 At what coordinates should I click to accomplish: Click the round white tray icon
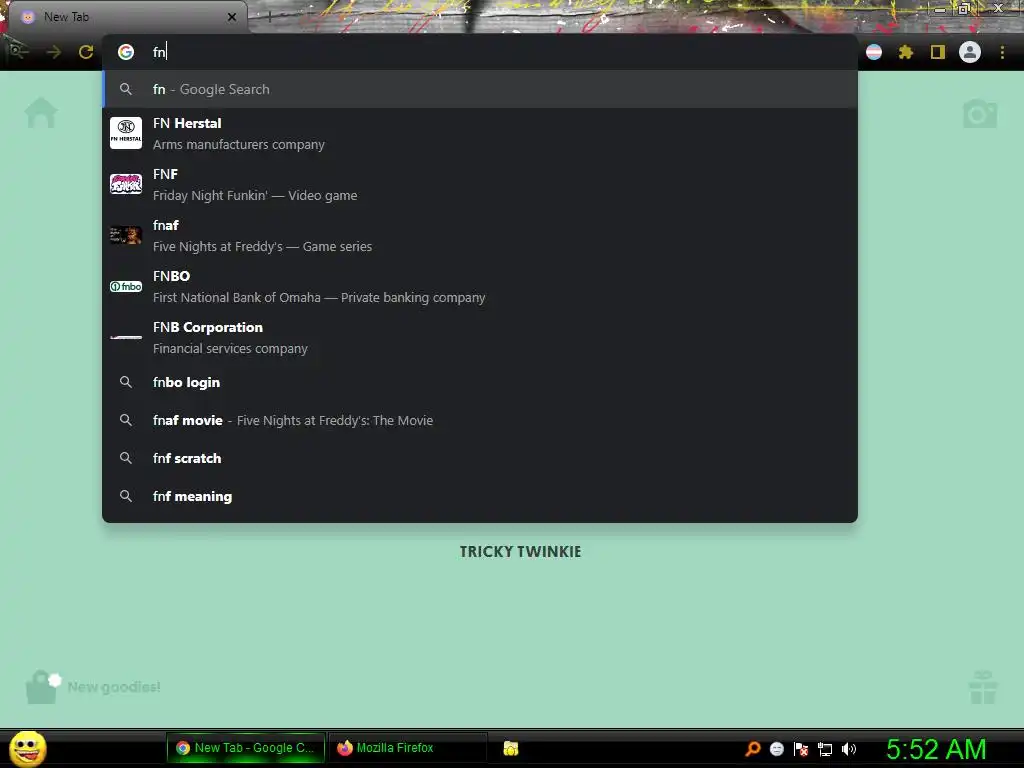776,749
